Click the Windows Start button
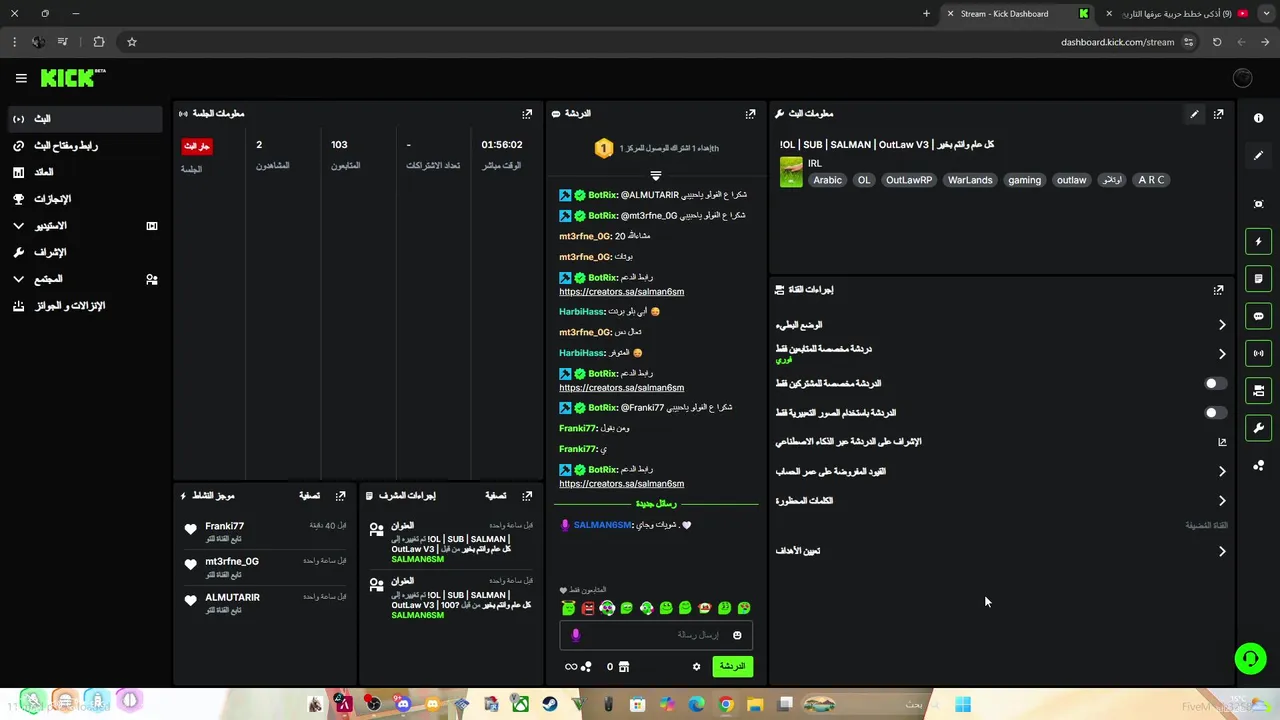This screenshot has height=720, width=1280. pos(963,704)
